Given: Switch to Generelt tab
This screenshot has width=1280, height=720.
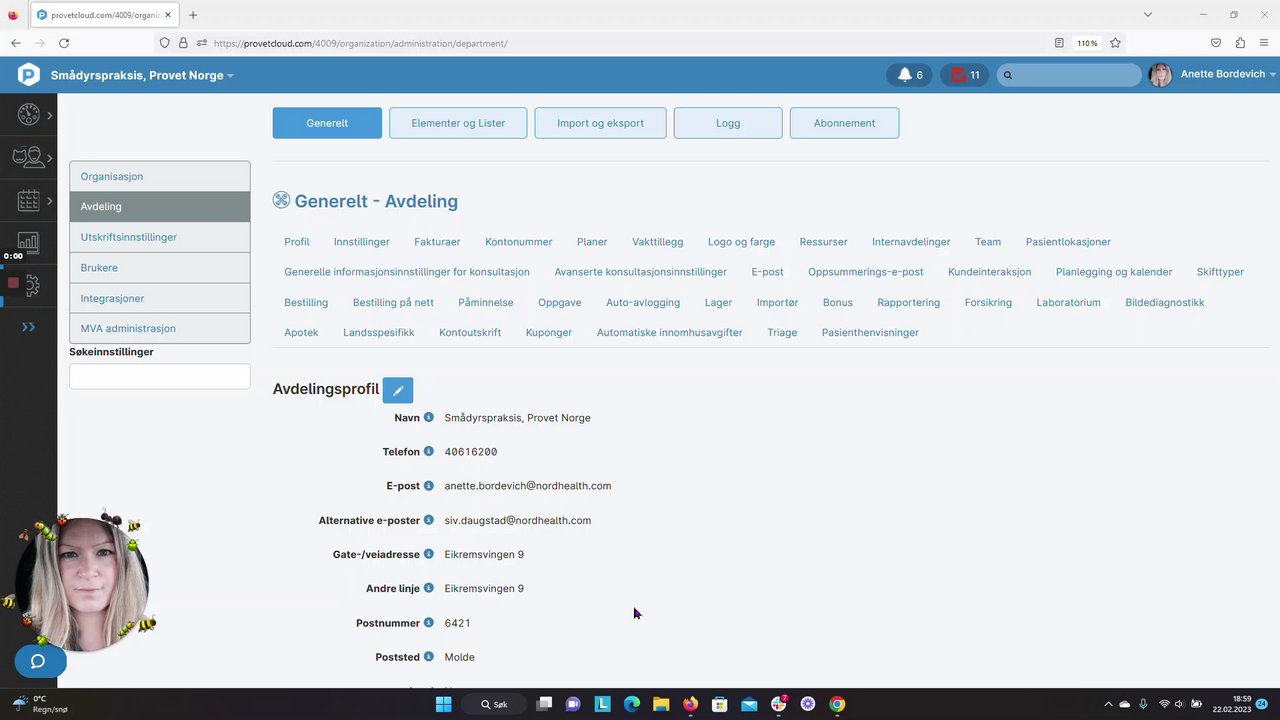Looking at the screenshot, I should coord(327,123).
